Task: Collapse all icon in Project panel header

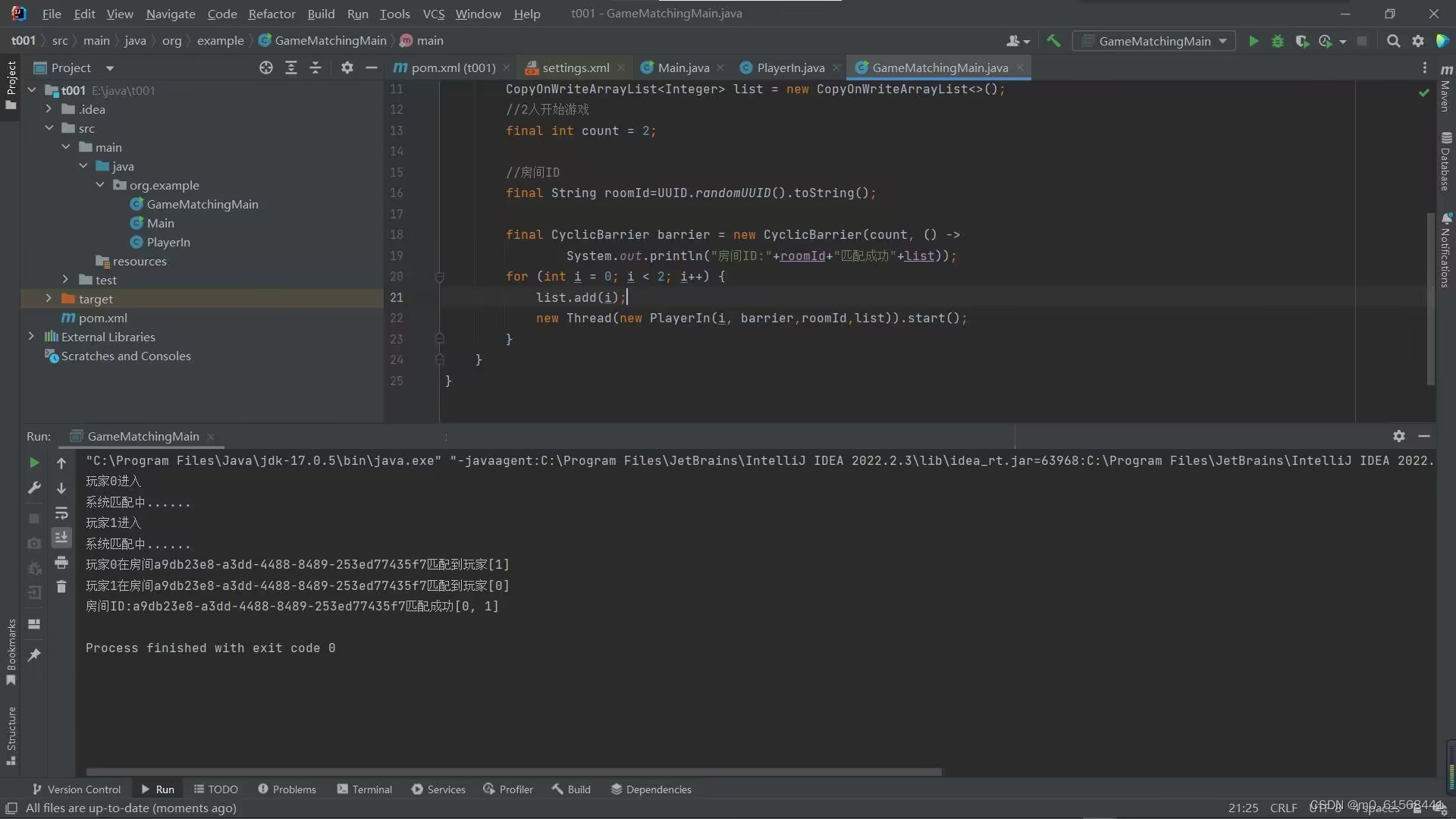Action: 315,67
